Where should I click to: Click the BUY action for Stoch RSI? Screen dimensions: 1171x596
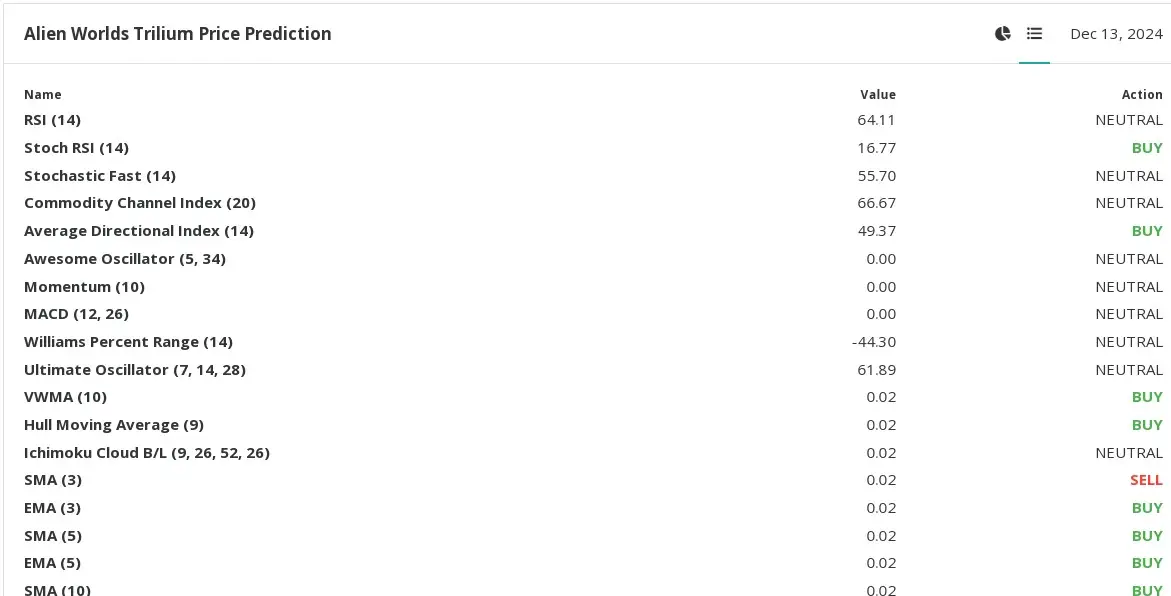[1147, 148]
